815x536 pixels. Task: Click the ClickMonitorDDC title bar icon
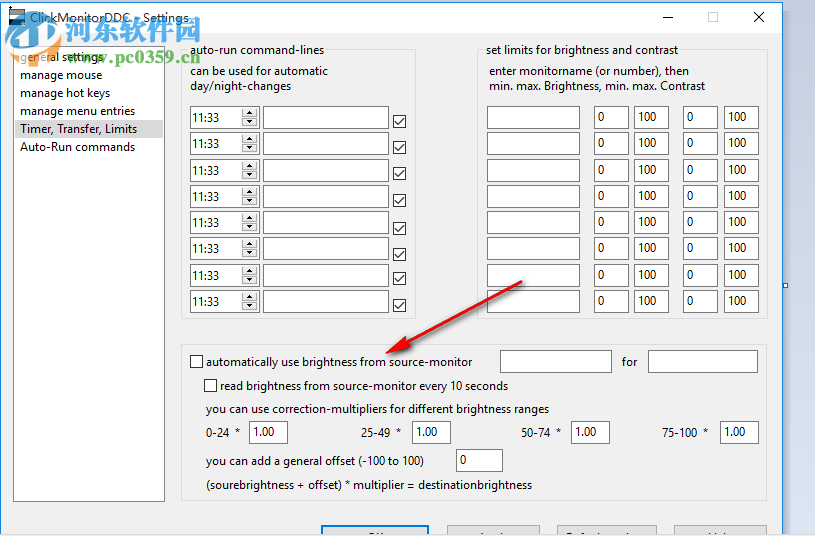[x=17, y=17]
